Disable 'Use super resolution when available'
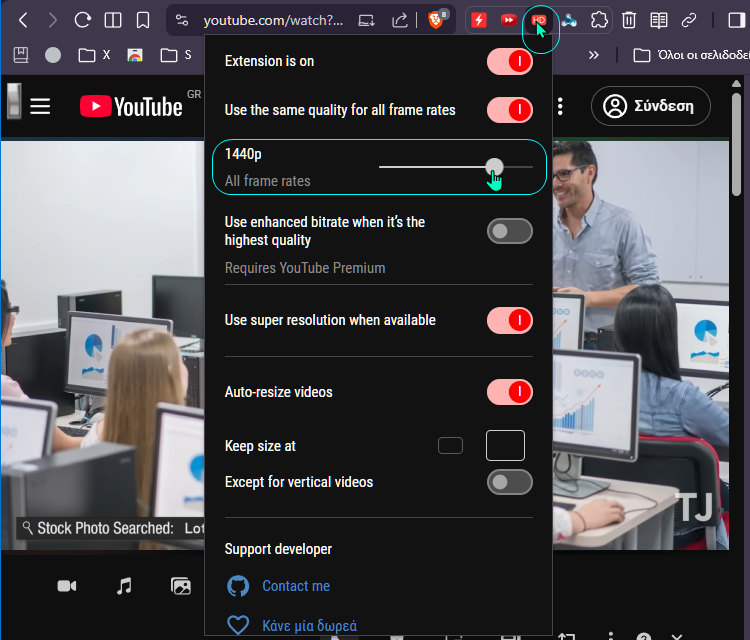This screenshot has width=750, height=640. pos(509,320)
